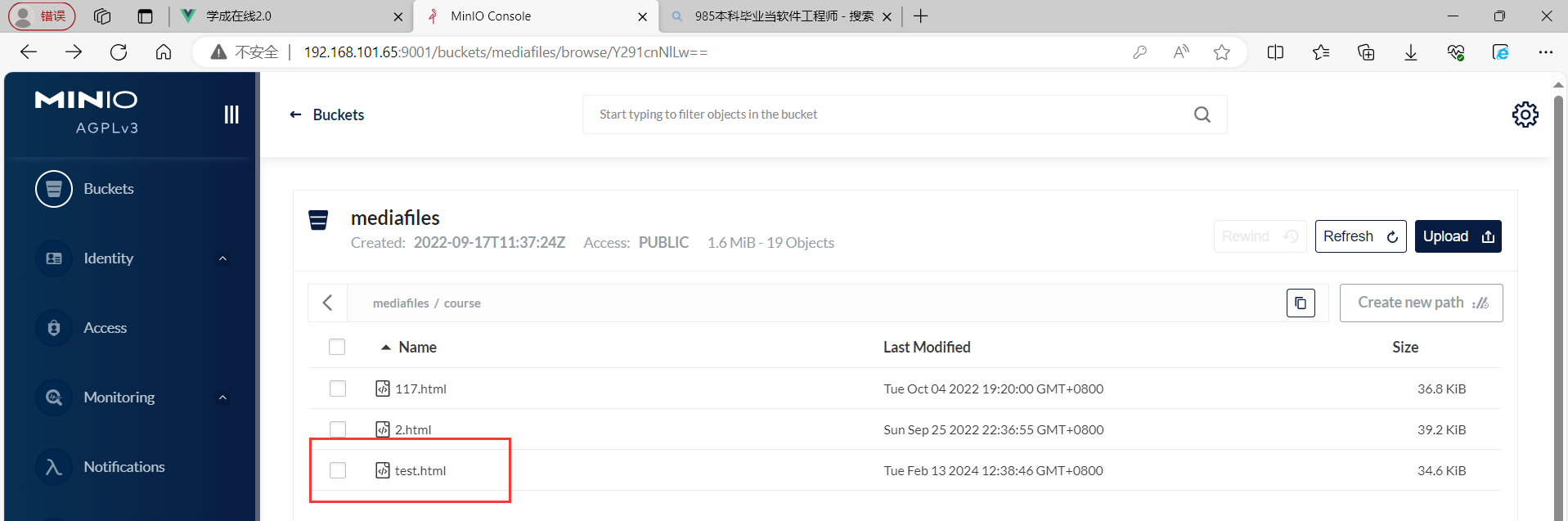Open the 2.html file
1568x521 pixels.
click(413, 430)
